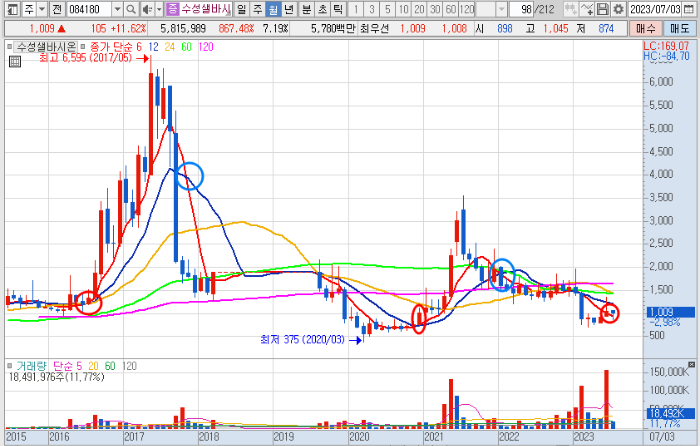Viewport: 700px width, 446px height.
Task: Open the calendar date picker icon
Action: click(689, 9)
